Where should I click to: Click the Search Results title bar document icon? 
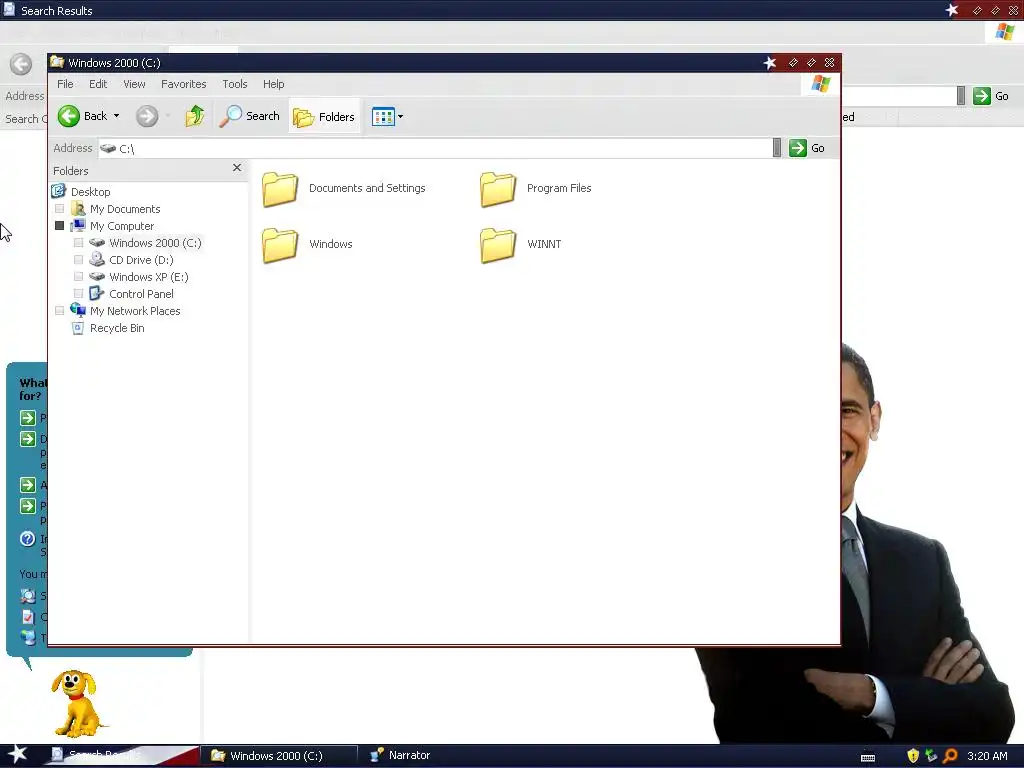(x=9, y=9)
